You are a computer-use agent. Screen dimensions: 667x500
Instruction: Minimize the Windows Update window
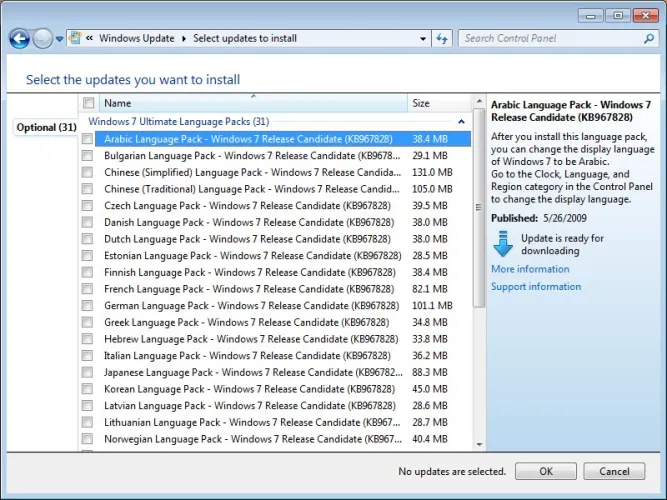tap(591, 16)
